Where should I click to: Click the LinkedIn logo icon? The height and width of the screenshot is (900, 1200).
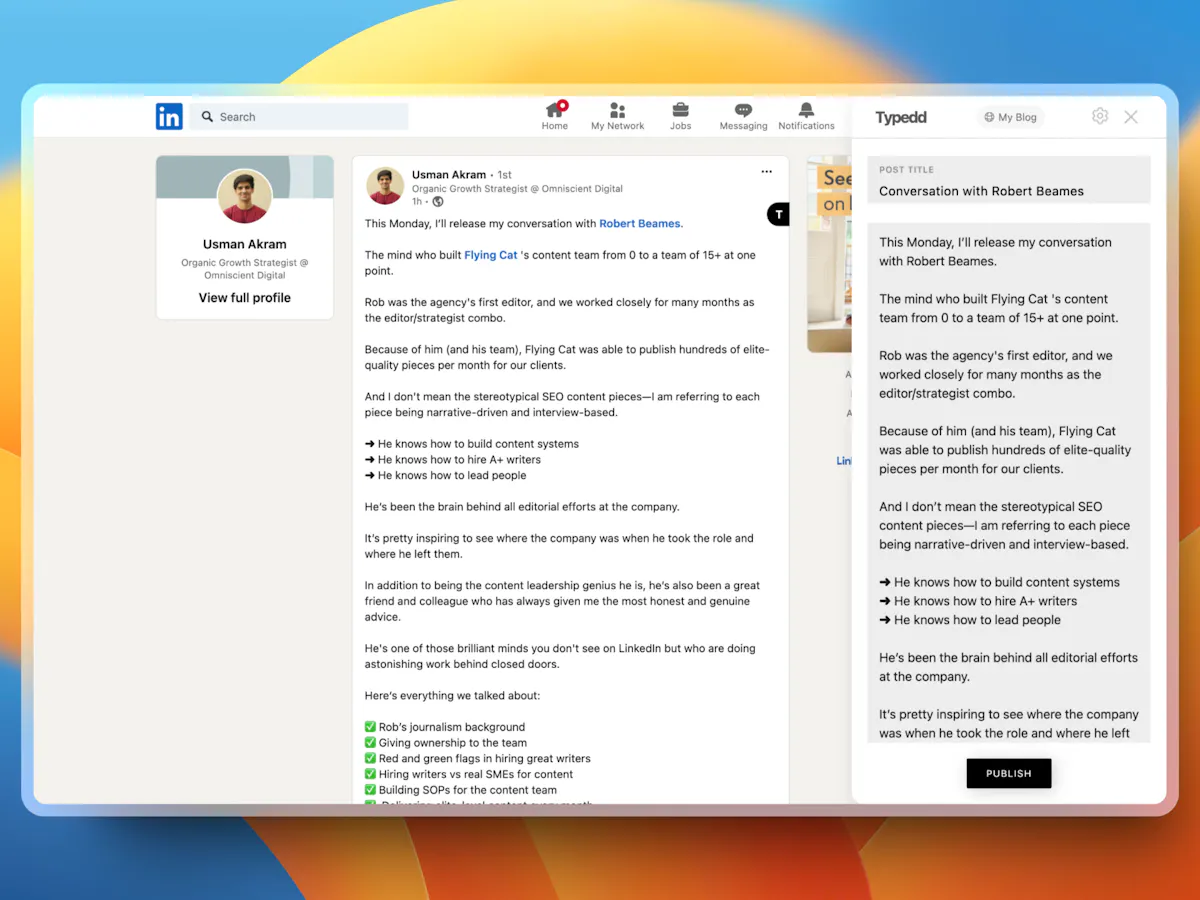click(169, 117)
